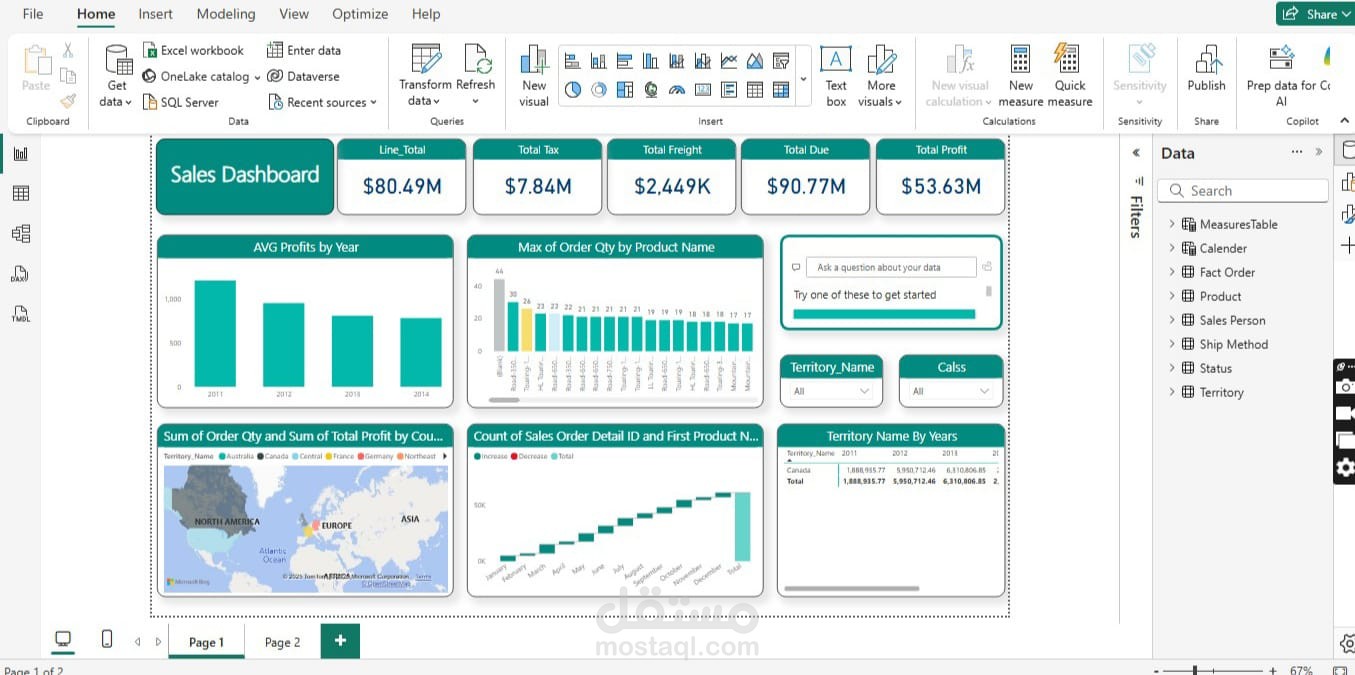Expand Fact Order table
This screenshot has width=1355, height=675.
(x=1172, y=272)
